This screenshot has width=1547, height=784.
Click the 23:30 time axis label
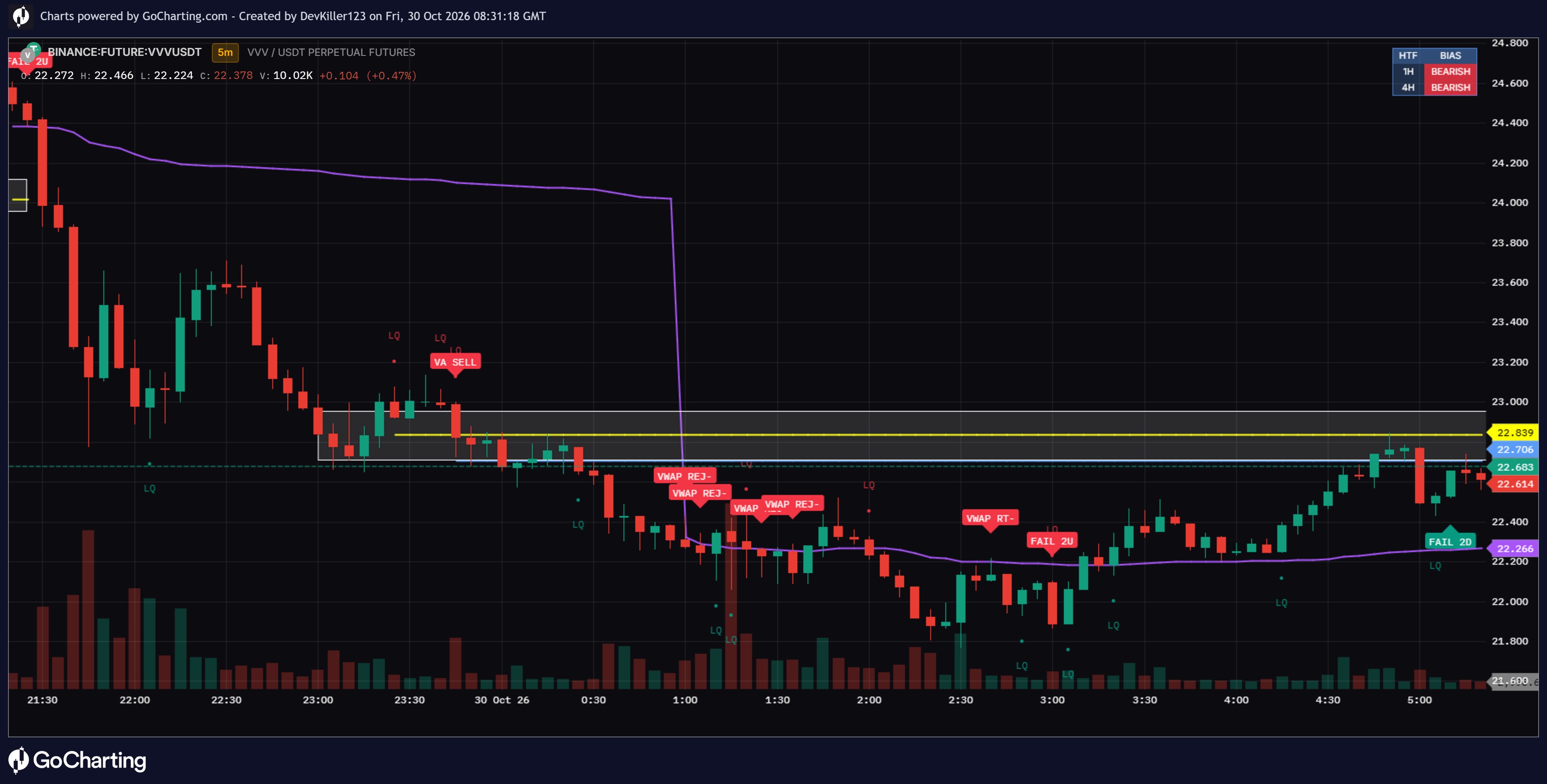pos(410,700)
